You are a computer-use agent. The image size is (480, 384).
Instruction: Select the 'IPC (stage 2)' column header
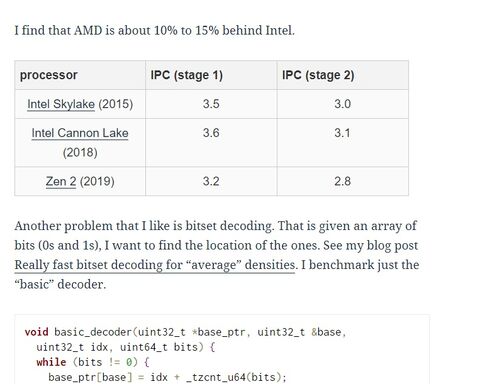318,75
